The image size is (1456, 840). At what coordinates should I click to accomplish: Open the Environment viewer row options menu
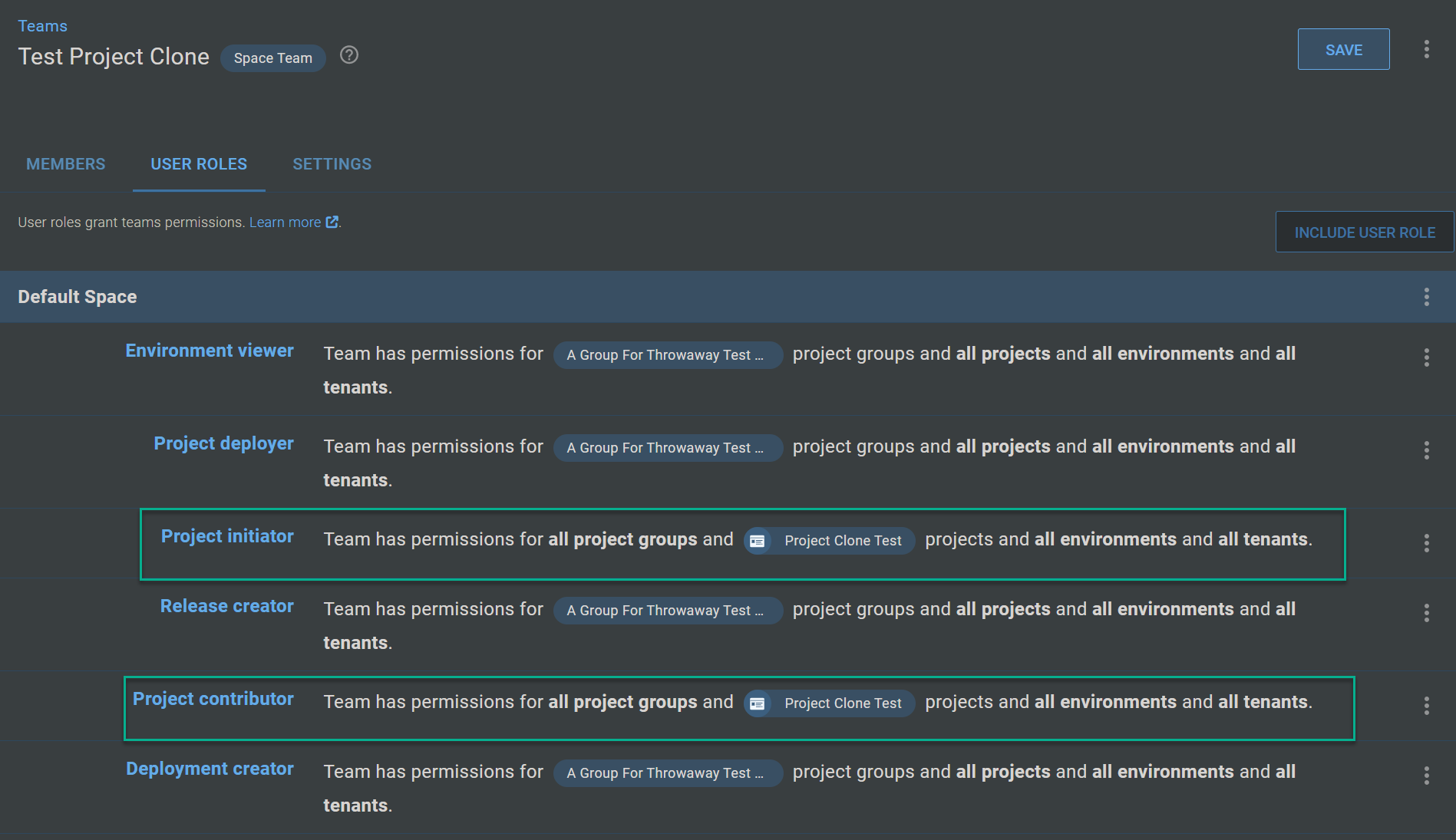point(1427,357)
